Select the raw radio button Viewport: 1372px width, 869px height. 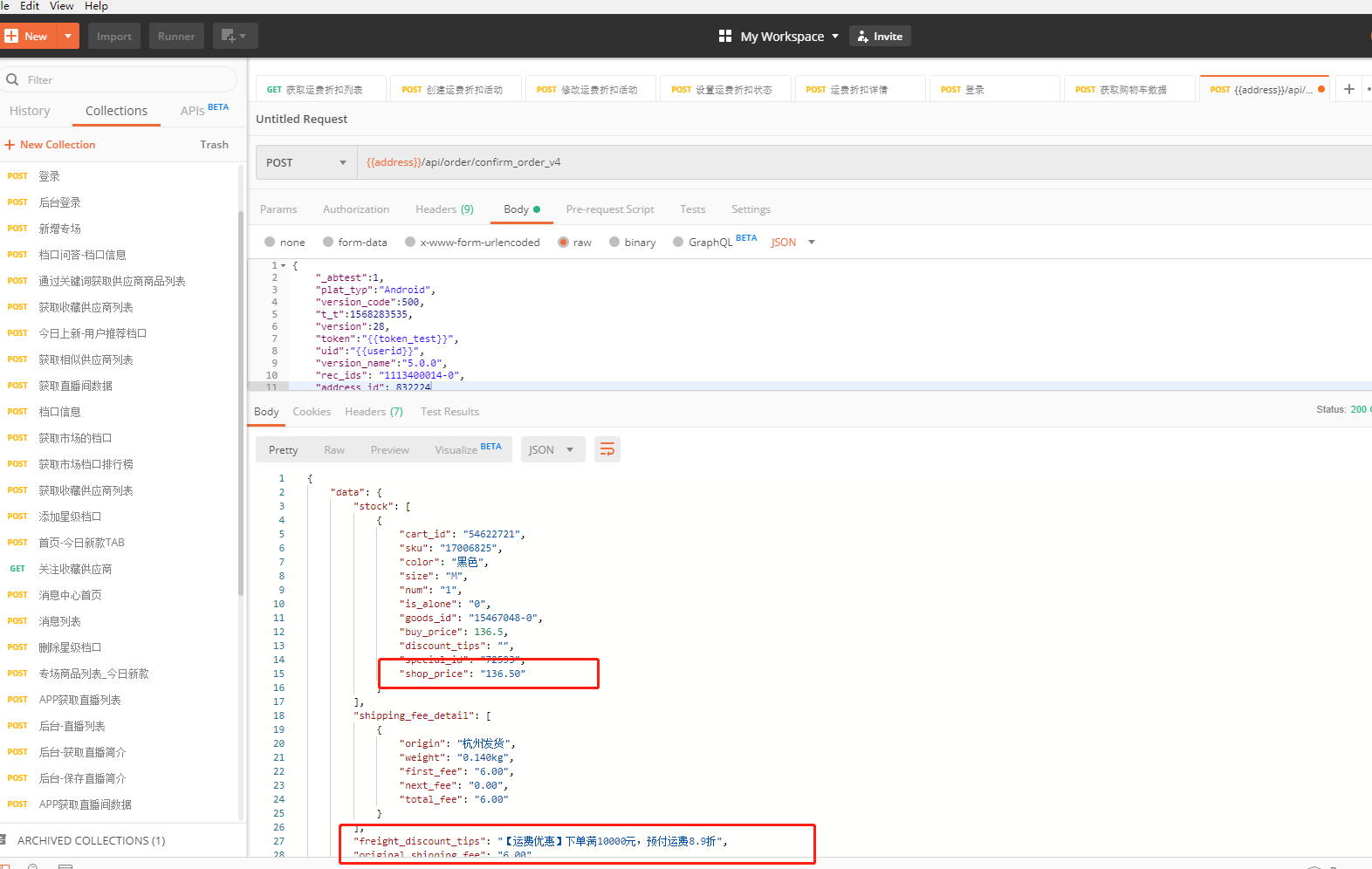[x=563, y=242]
